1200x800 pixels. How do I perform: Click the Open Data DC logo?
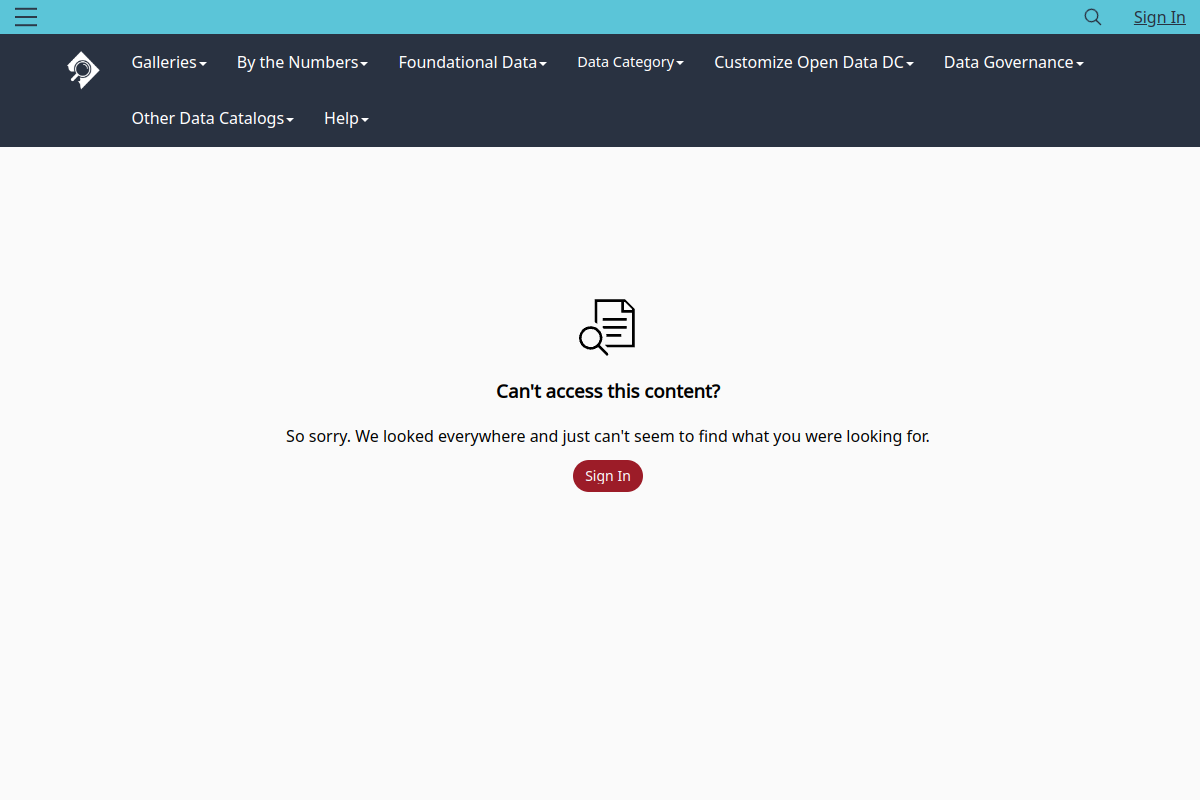pos(83,70)
